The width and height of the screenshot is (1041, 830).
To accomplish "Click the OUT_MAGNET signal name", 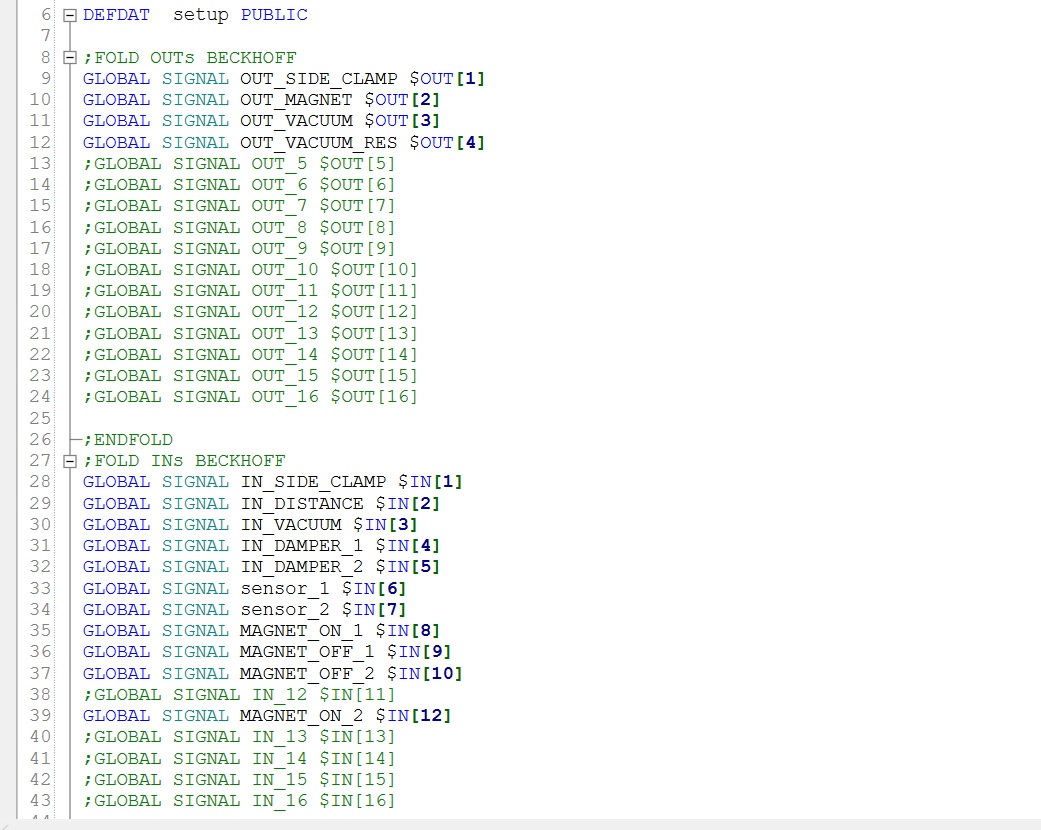I will pyautogui.click(x=296, y=100).
